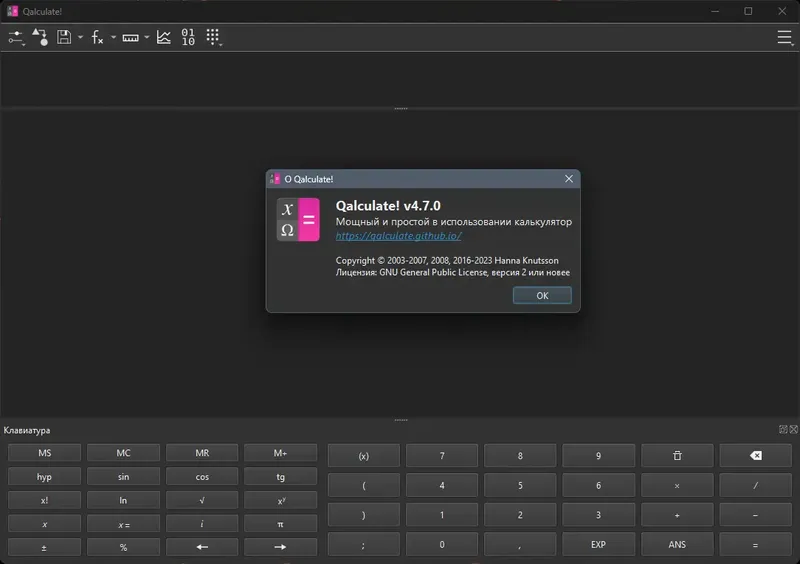The image size is (800, 564).
Task: Click the (x) parentheses wrap key
Action: [x=364, y=456]
